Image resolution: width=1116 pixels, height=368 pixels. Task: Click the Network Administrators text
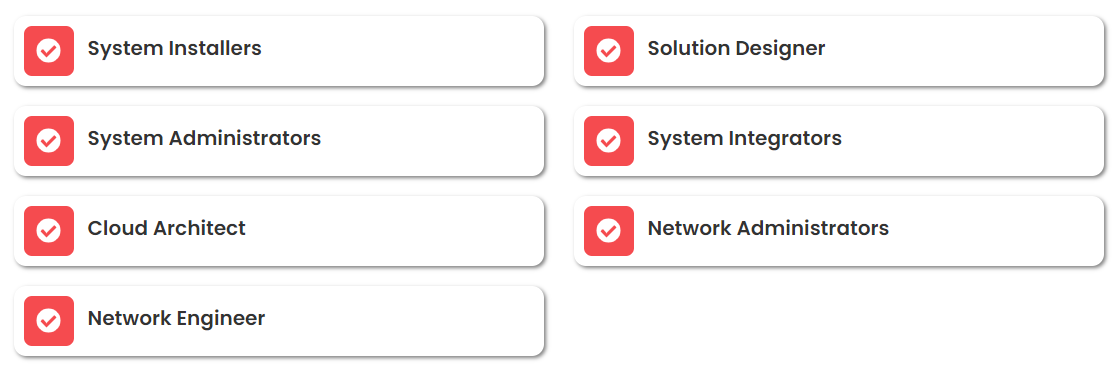tap(768, 228)
